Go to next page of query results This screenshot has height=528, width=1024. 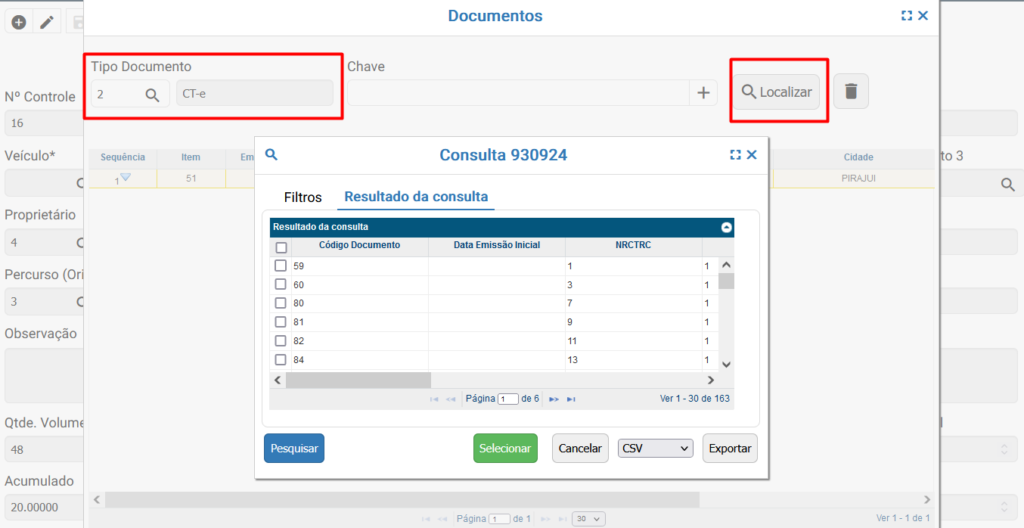pos(553,399)
